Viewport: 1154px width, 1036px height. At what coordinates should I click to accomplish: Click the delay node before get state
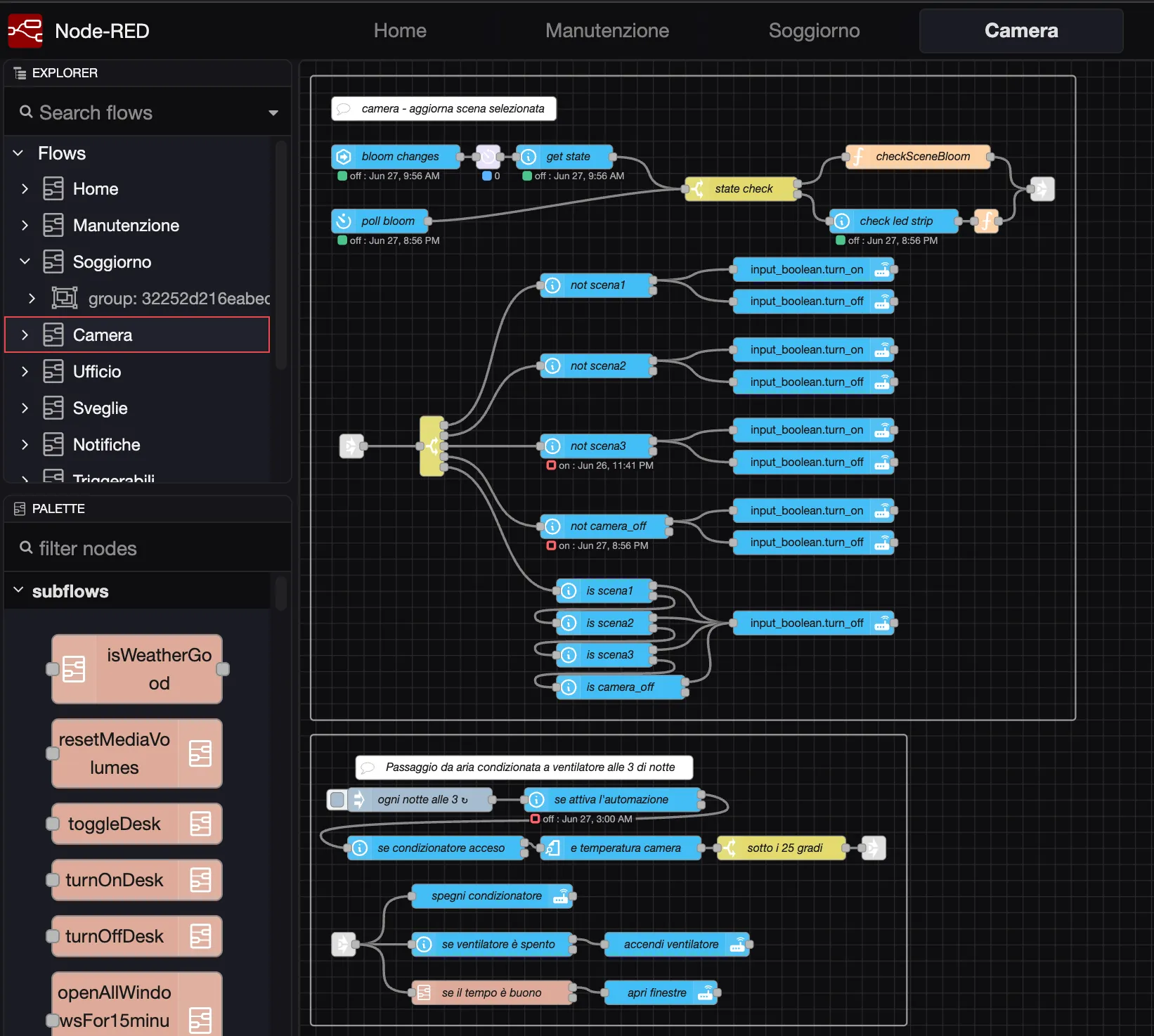coord(488,157)
